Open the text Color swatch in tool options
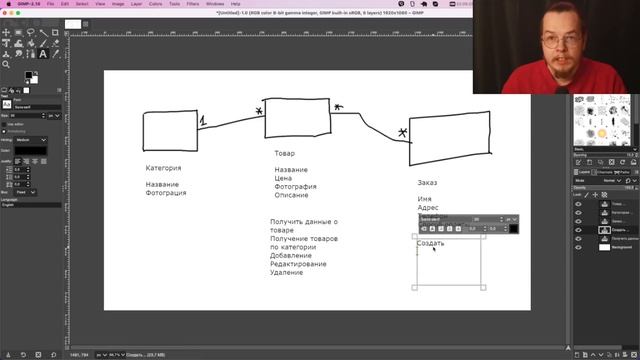Viewport: 640px width, 360px height. point(31,151)
